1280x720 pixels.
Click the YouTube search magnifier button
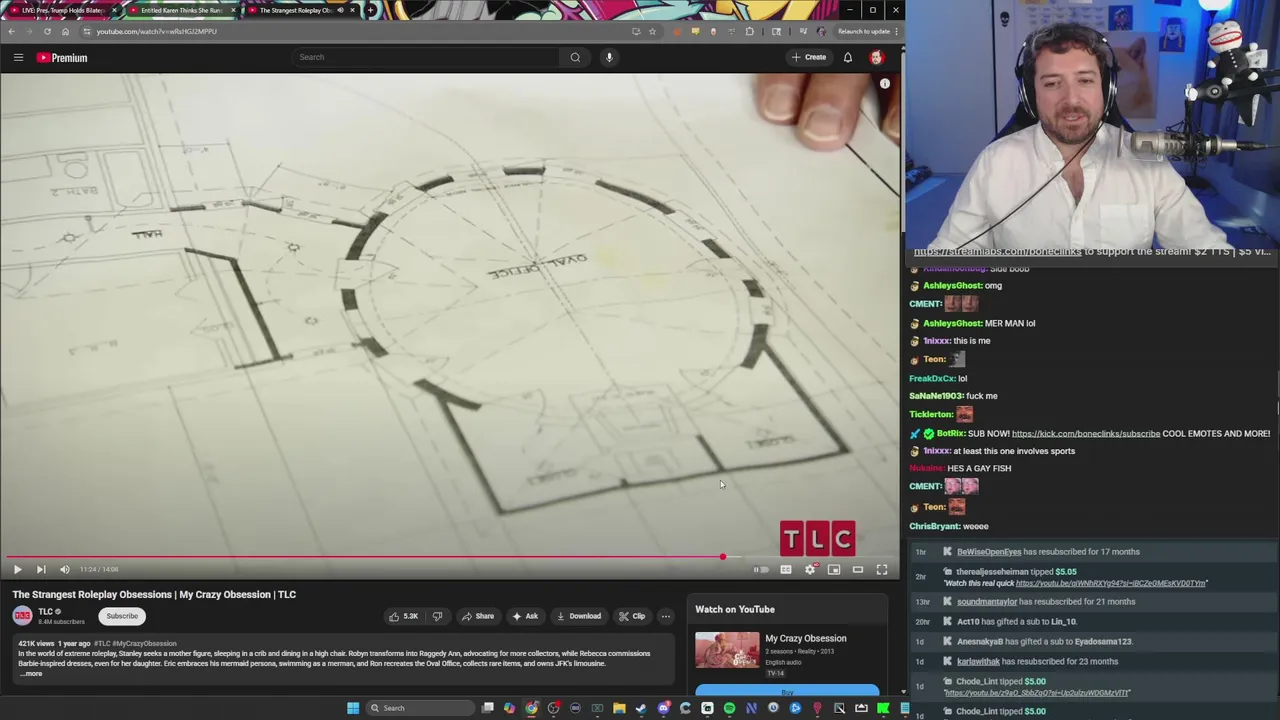[575, 57]
